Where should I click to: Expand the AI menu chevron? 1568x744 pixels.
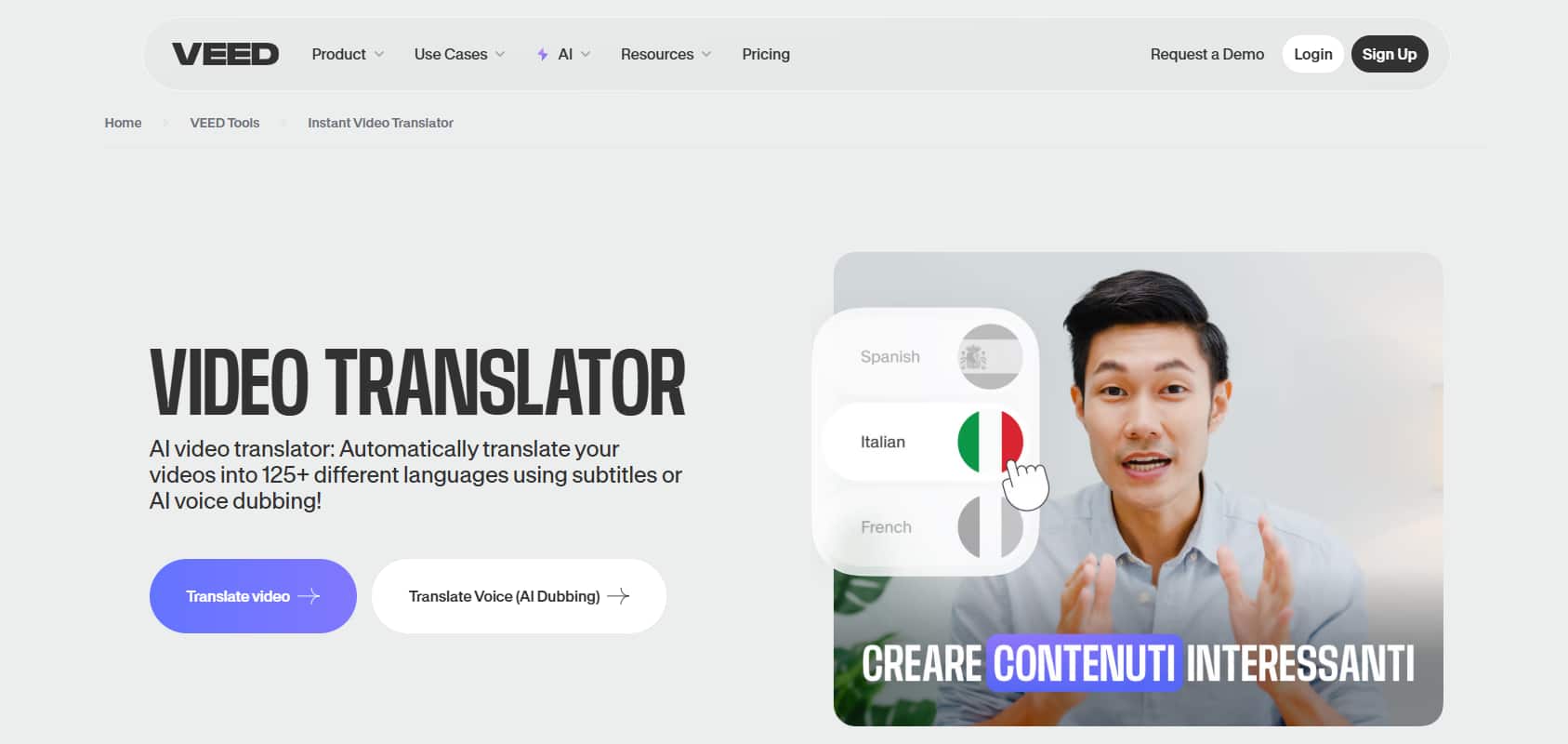coord(586,54)
